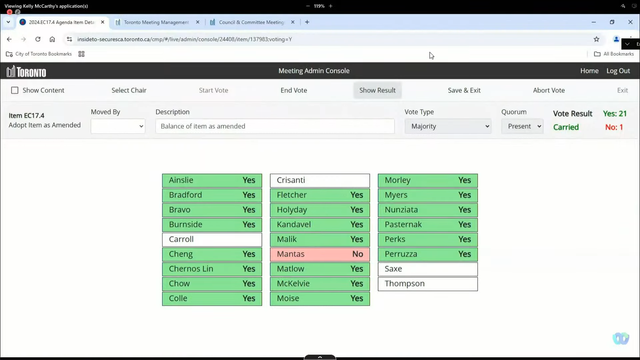Viewport: 640px width, 360px height.
Task: Click Start Vote
Action: click(x=213, y=90)
